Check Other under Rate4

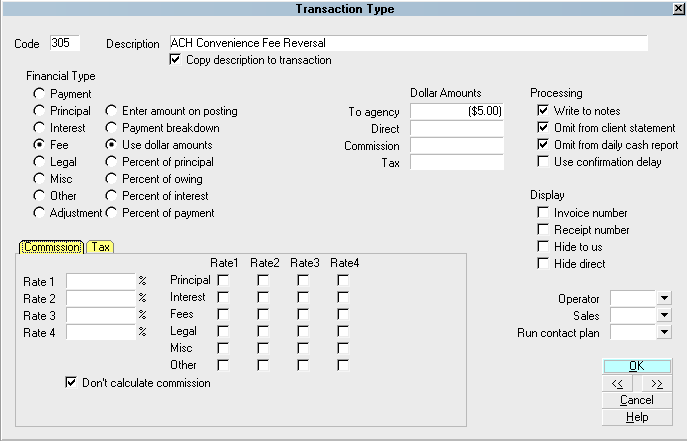coord(343,365)
